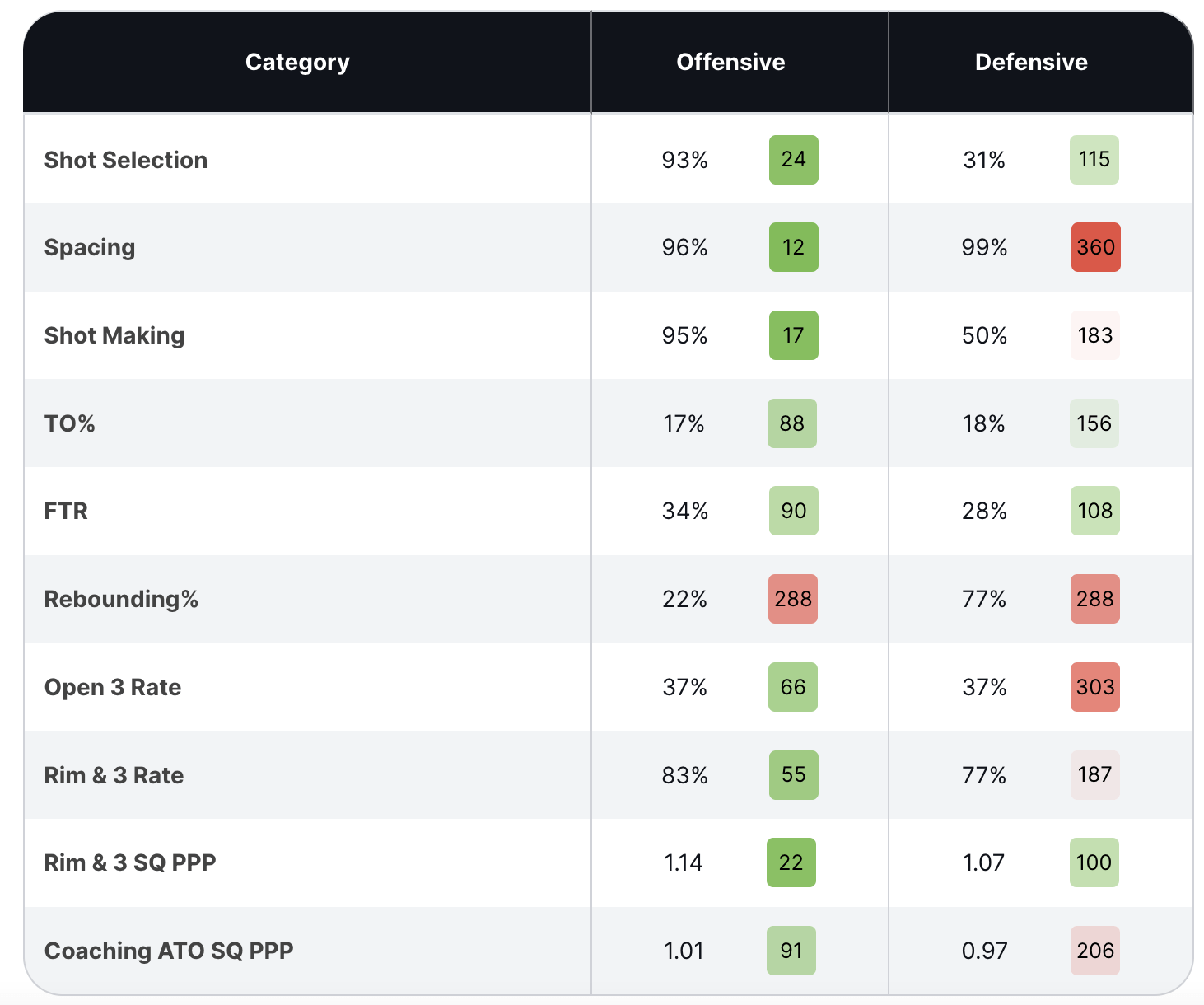The height and width of the screenshot is (1005, 1204).
Task: Select the FTR row label
Action: pos(66,511)
